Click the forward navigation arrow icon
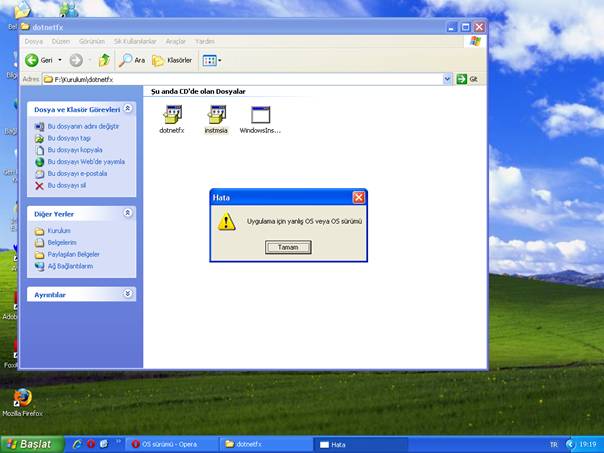 point(76,60)
